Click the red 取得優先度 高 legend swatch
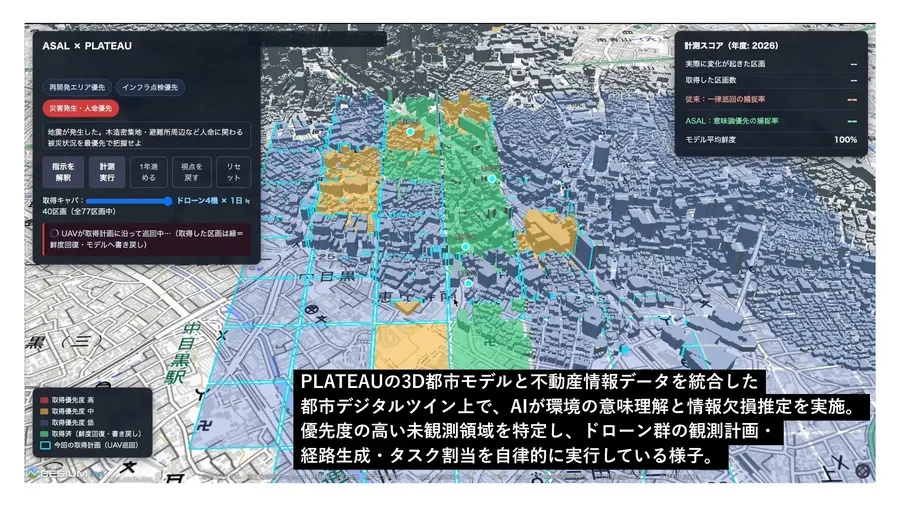 (x=44, y=400)
